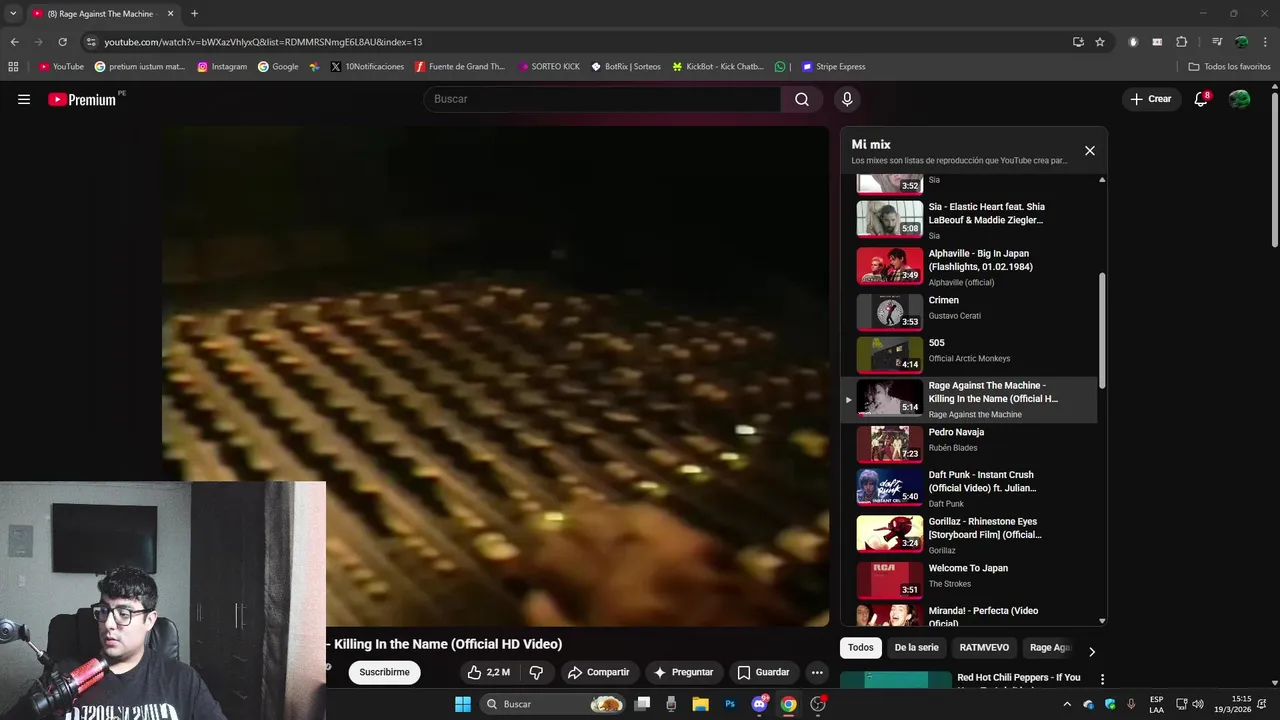This screenshot has height=720, width=1280.
Task: Play Alphaville - Big In Japan
Action: pos(970,266)
